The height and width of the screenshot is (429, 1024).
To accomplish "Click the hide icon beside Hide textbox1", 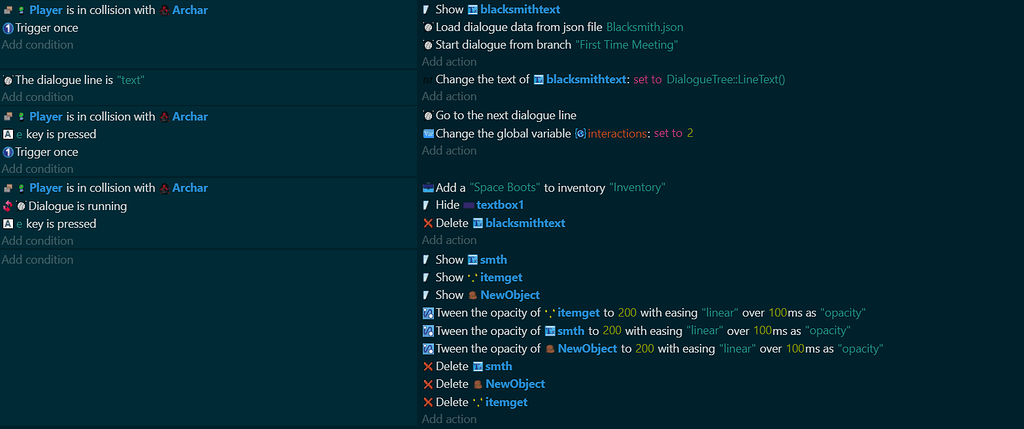I will pos(427,205).
